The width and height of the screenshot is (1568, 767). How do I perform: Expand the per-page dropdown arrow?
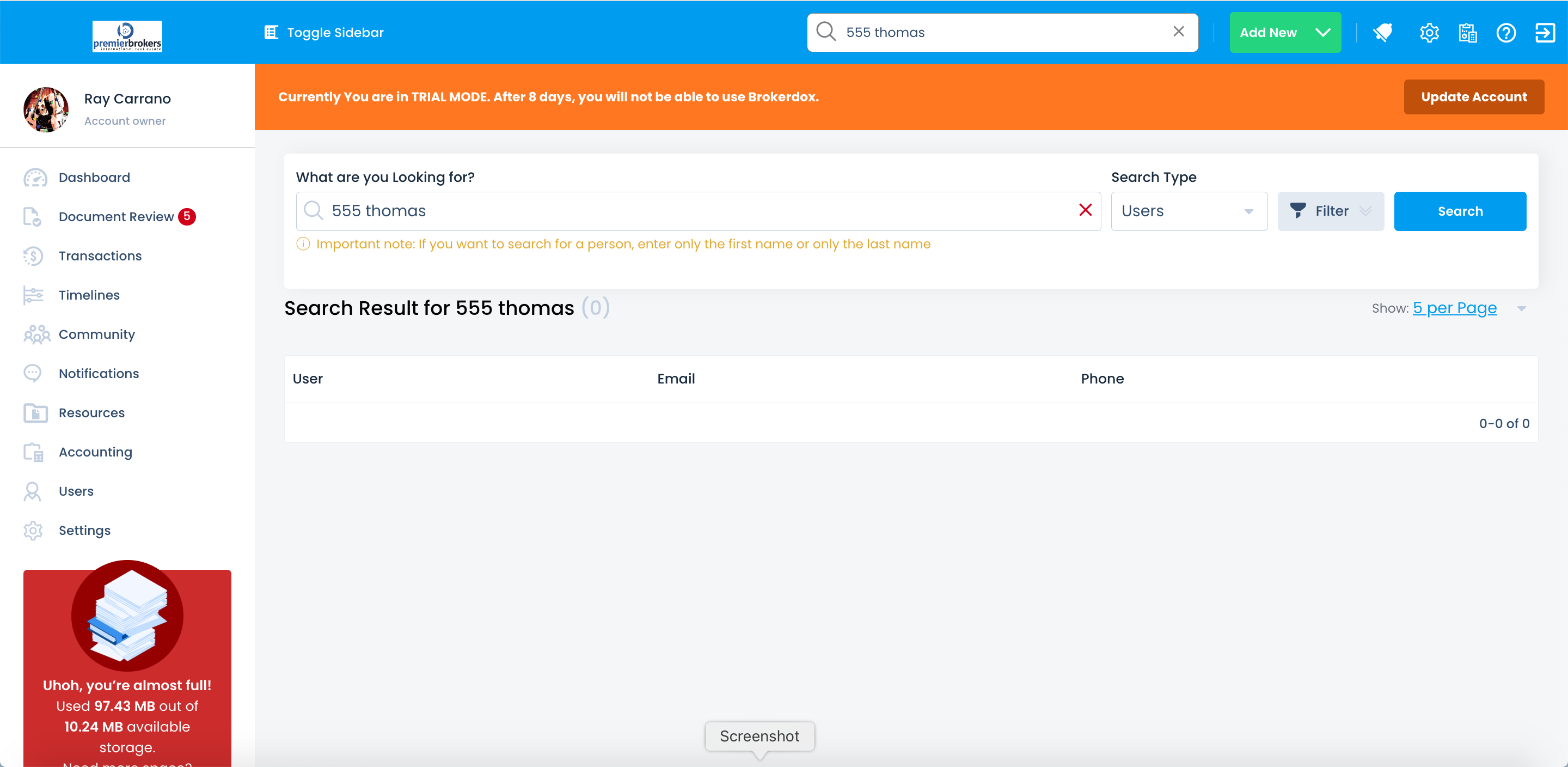coord(1521,308)
